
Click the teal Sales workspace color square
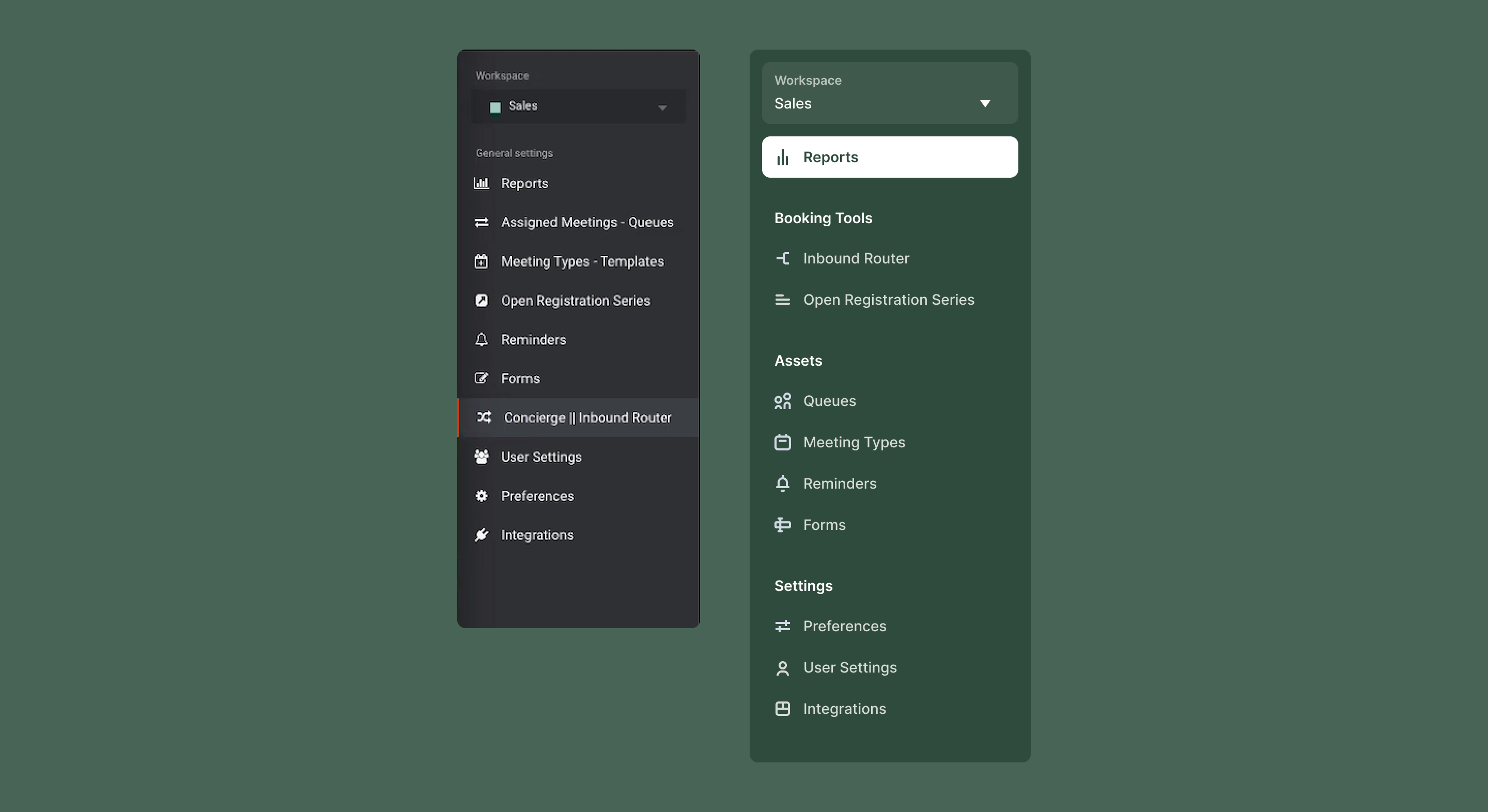pos(495,107)
